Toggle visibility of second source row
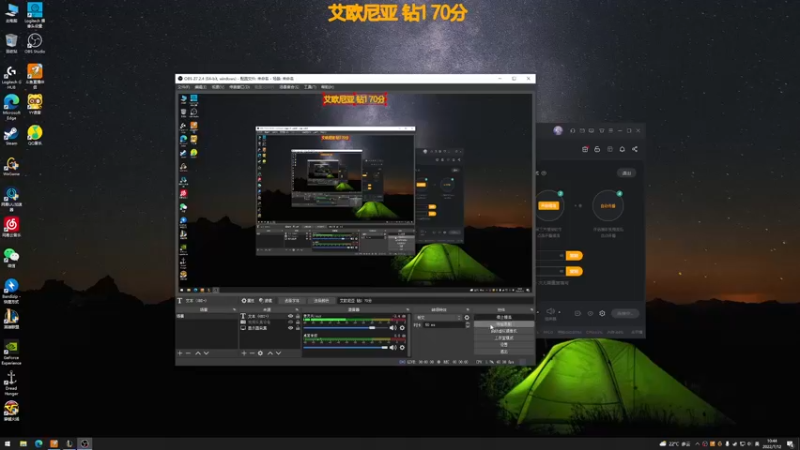This screenshot has width=800, height=450. pos(291,322)
